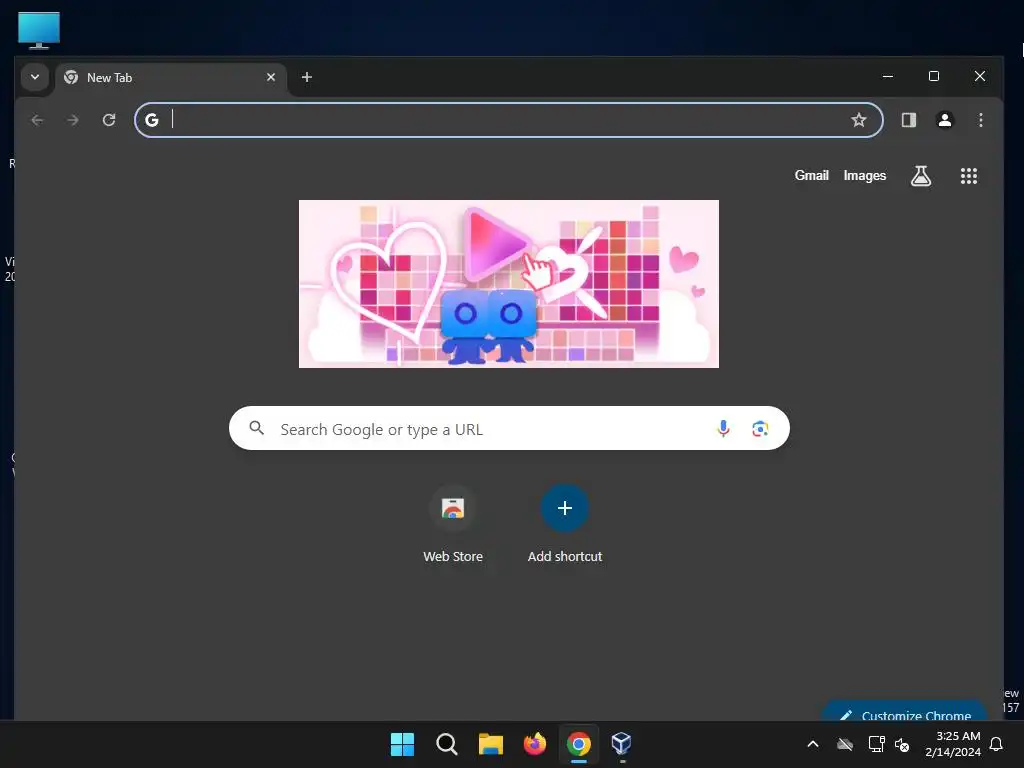Launch Firefox from the taskbar
1024x768 pixels.
(x=535, y=744)
